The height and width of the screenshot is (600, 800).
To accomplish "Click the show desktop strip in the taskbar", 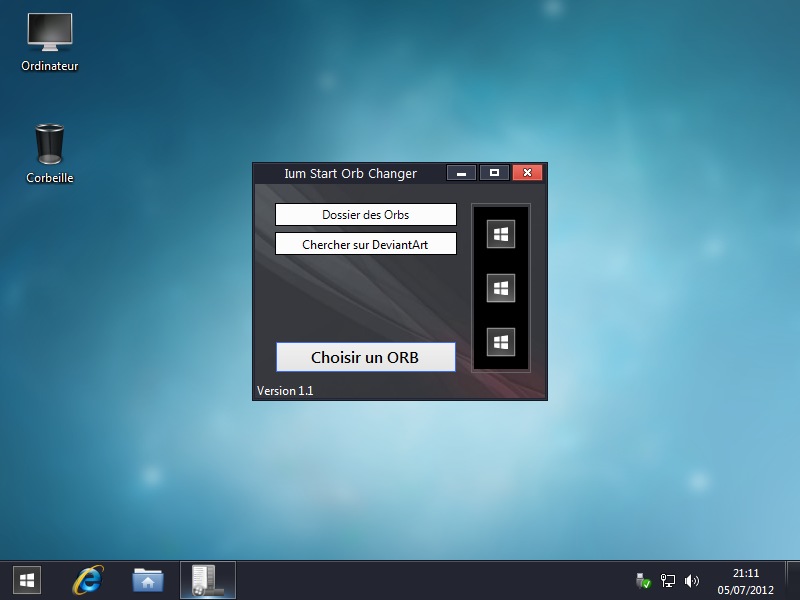I will click(x=793, y=581).
